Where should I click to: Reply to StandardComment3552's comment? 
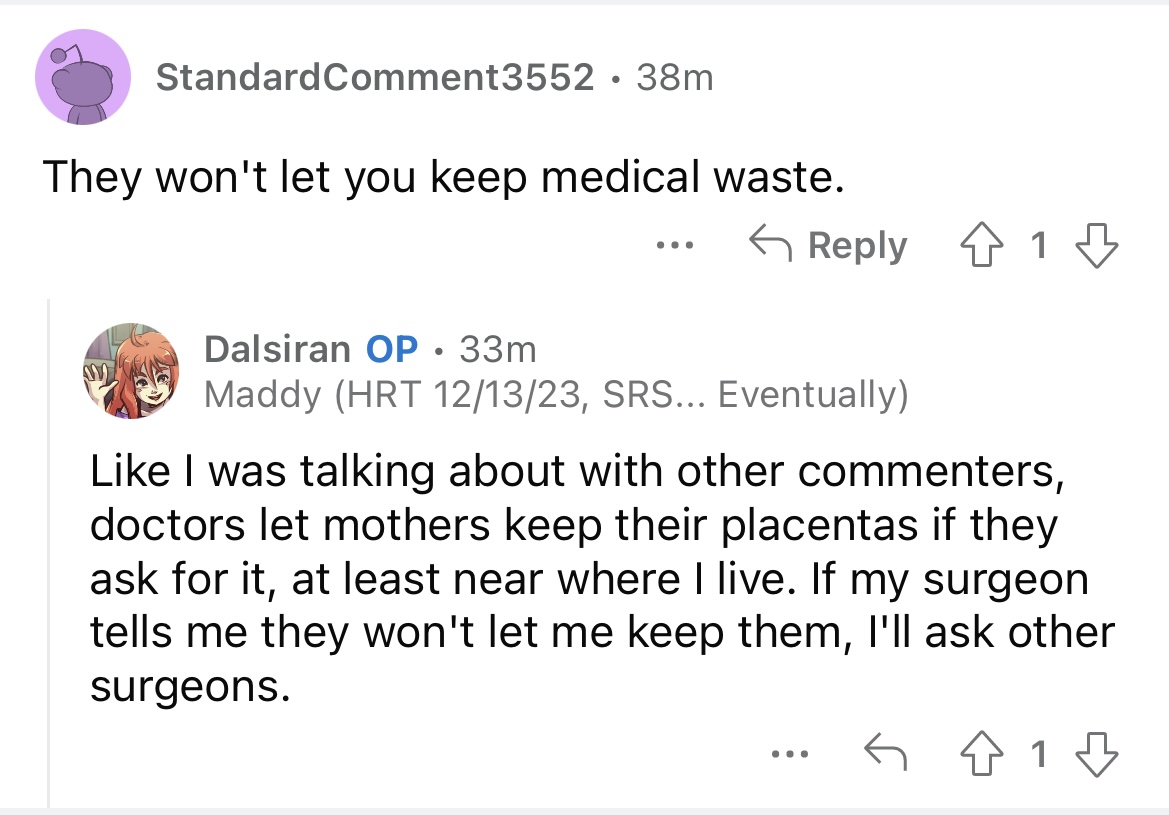tap(828, 245)
